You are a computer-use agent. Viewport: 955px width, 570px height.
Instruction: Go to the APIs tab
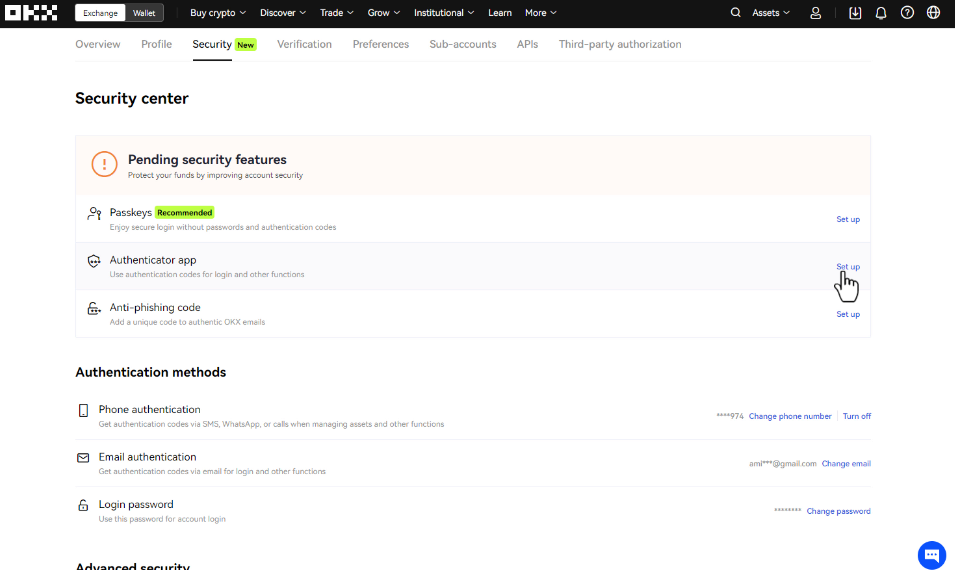click(x=527, y=44)
